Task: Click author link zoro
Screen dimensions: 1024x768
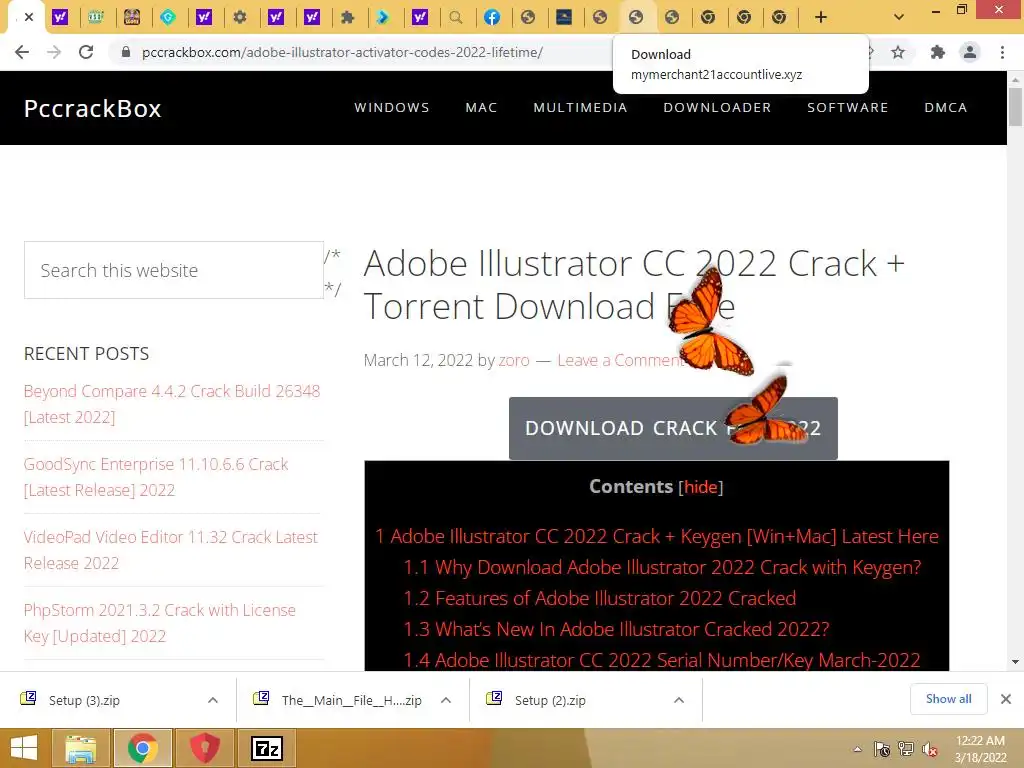Action: pos(514,360)
